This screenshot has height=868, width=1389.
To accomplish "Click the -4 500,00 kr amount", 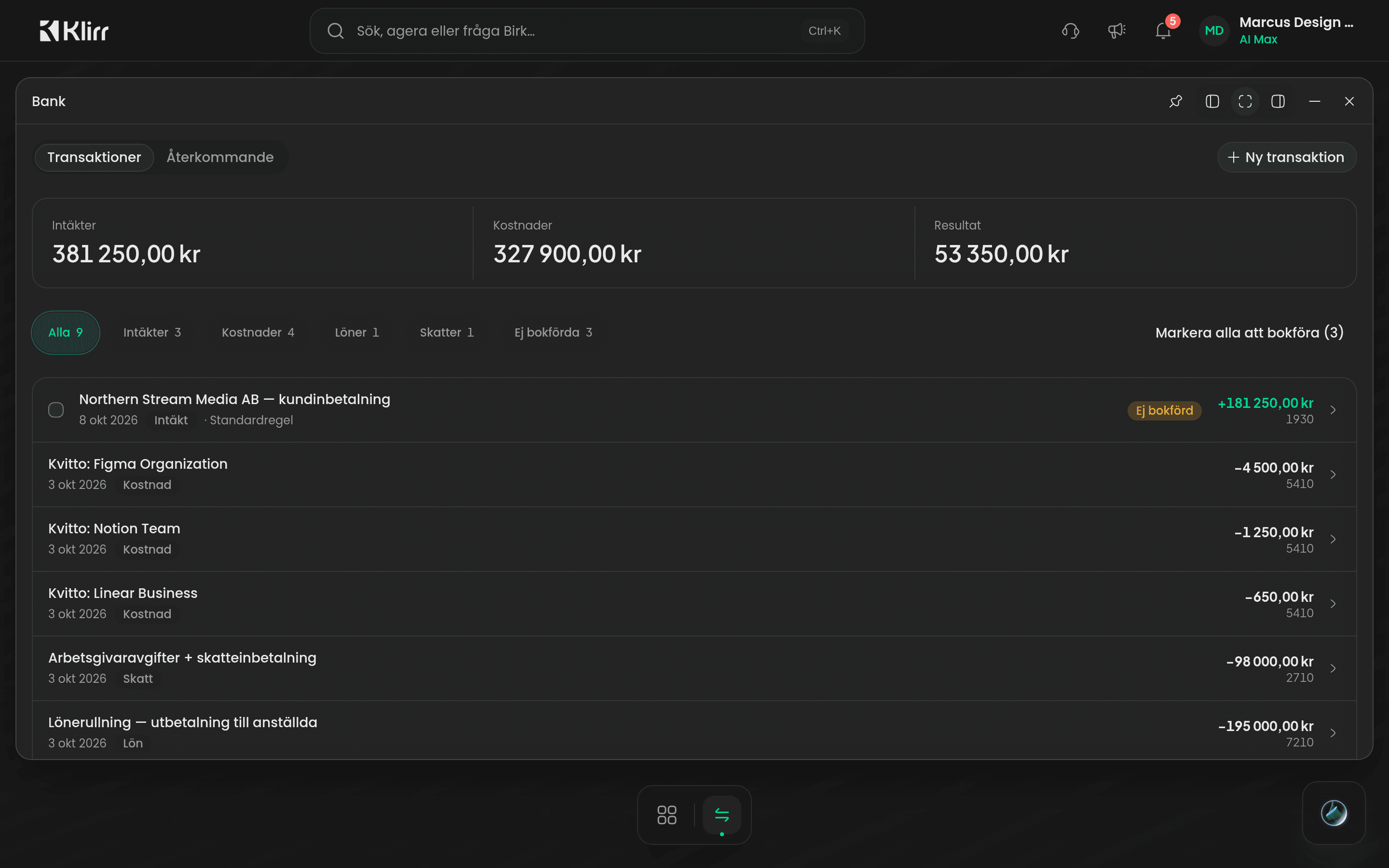I will (x=1274, y=468).
